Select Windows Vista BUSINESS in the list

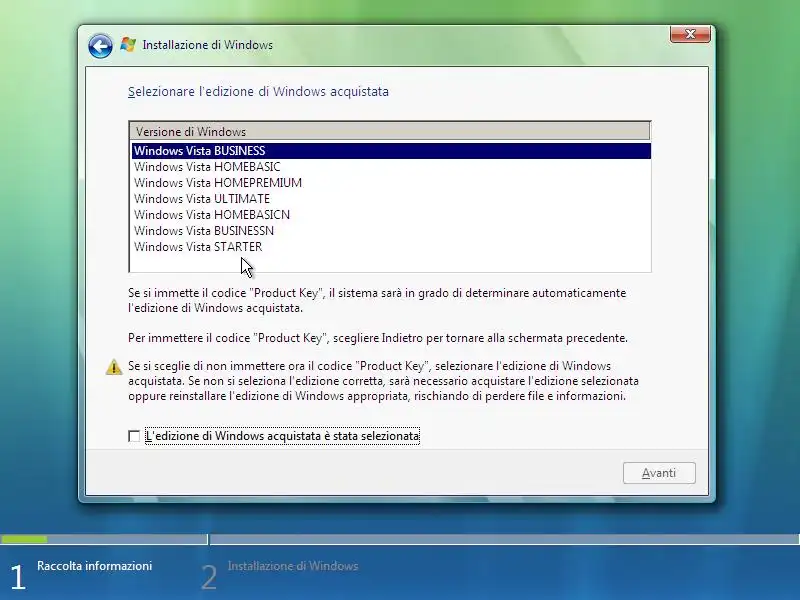[391, 151]
